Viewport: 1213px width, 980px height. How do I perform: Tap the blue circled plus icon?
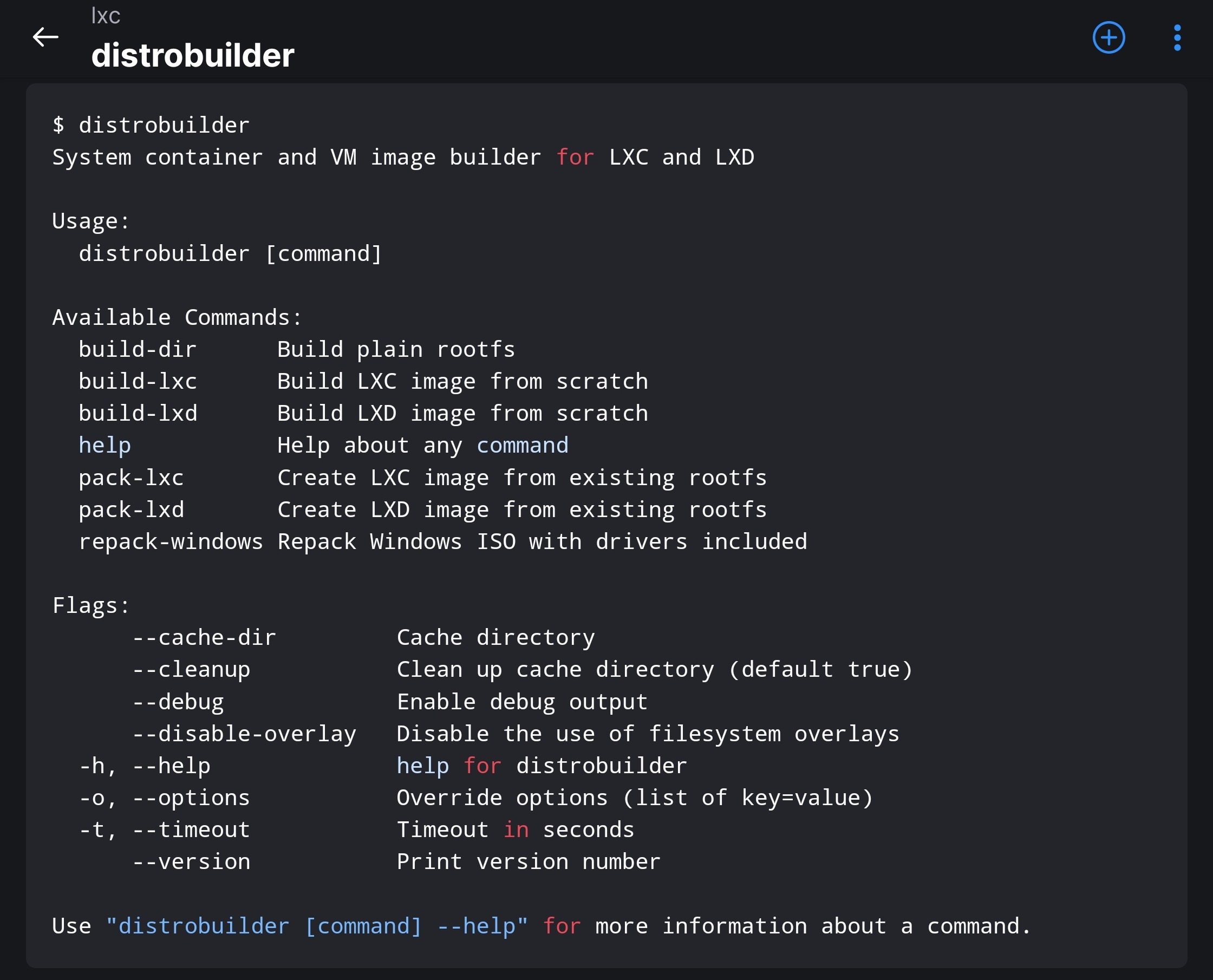tap(1108, 38)
